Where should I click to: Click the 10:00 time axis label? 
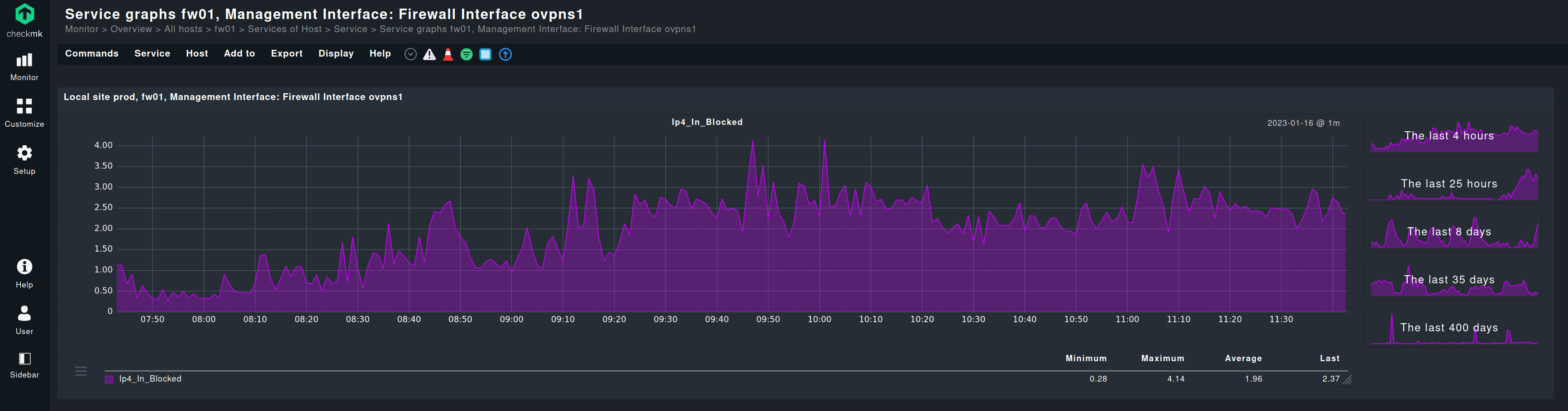[x=820, y=320]
